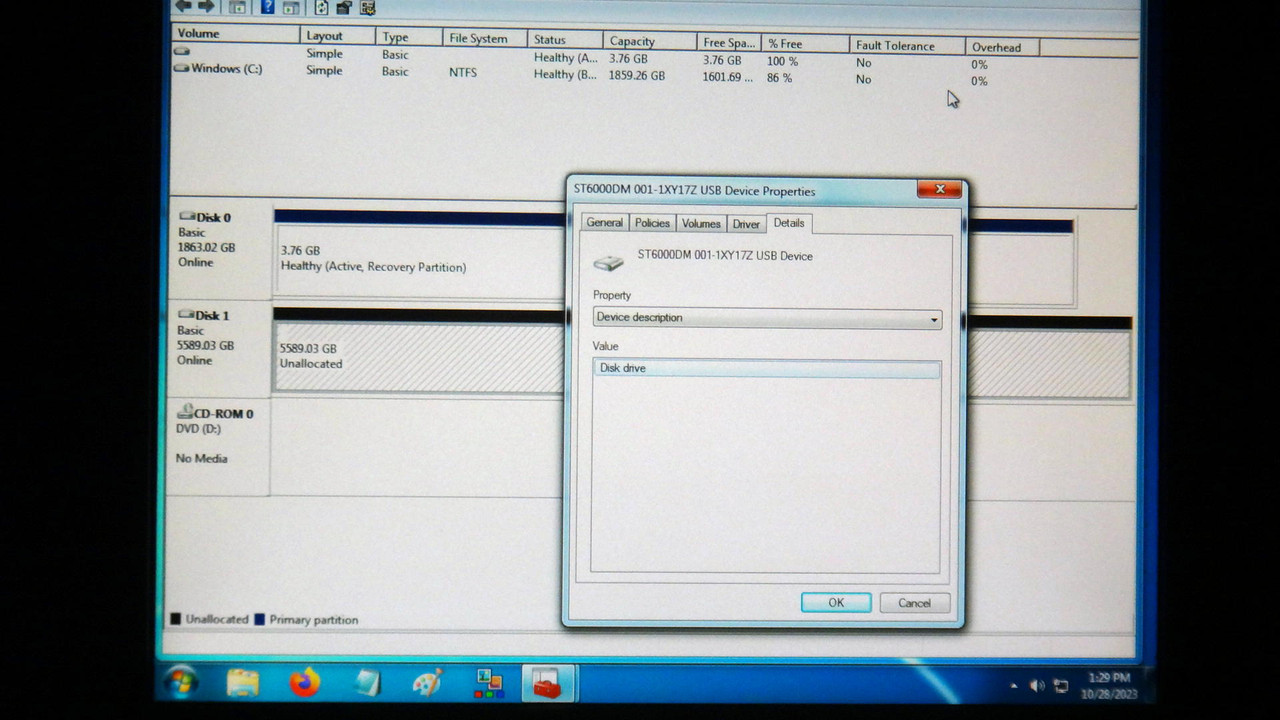The height and width of the screenshot is (720, 1280).
Task: Click the network tray icon
Action: pyautogui.click(x=1061, y=687)
